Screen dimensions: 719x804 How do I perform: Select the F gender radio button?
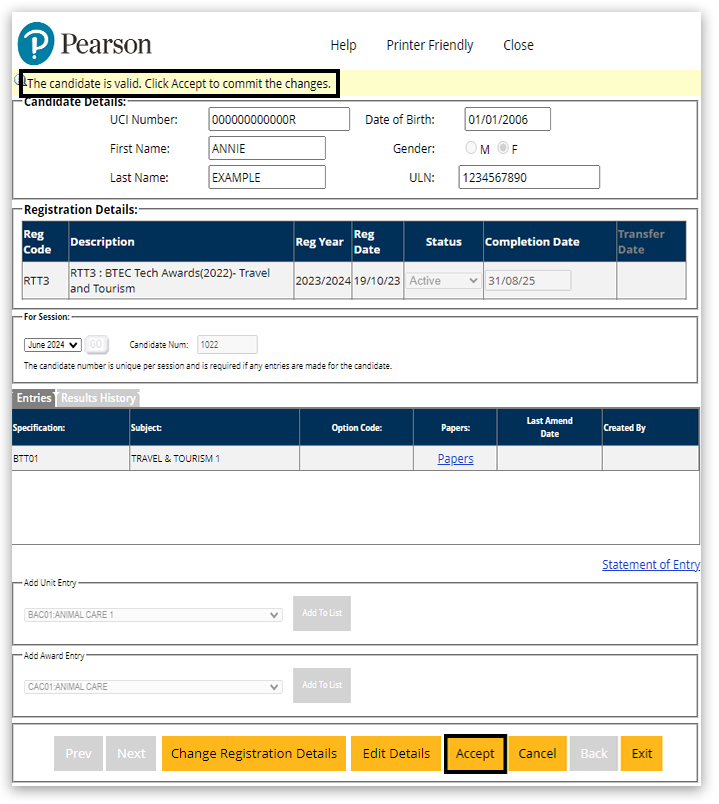coord(503,149)
